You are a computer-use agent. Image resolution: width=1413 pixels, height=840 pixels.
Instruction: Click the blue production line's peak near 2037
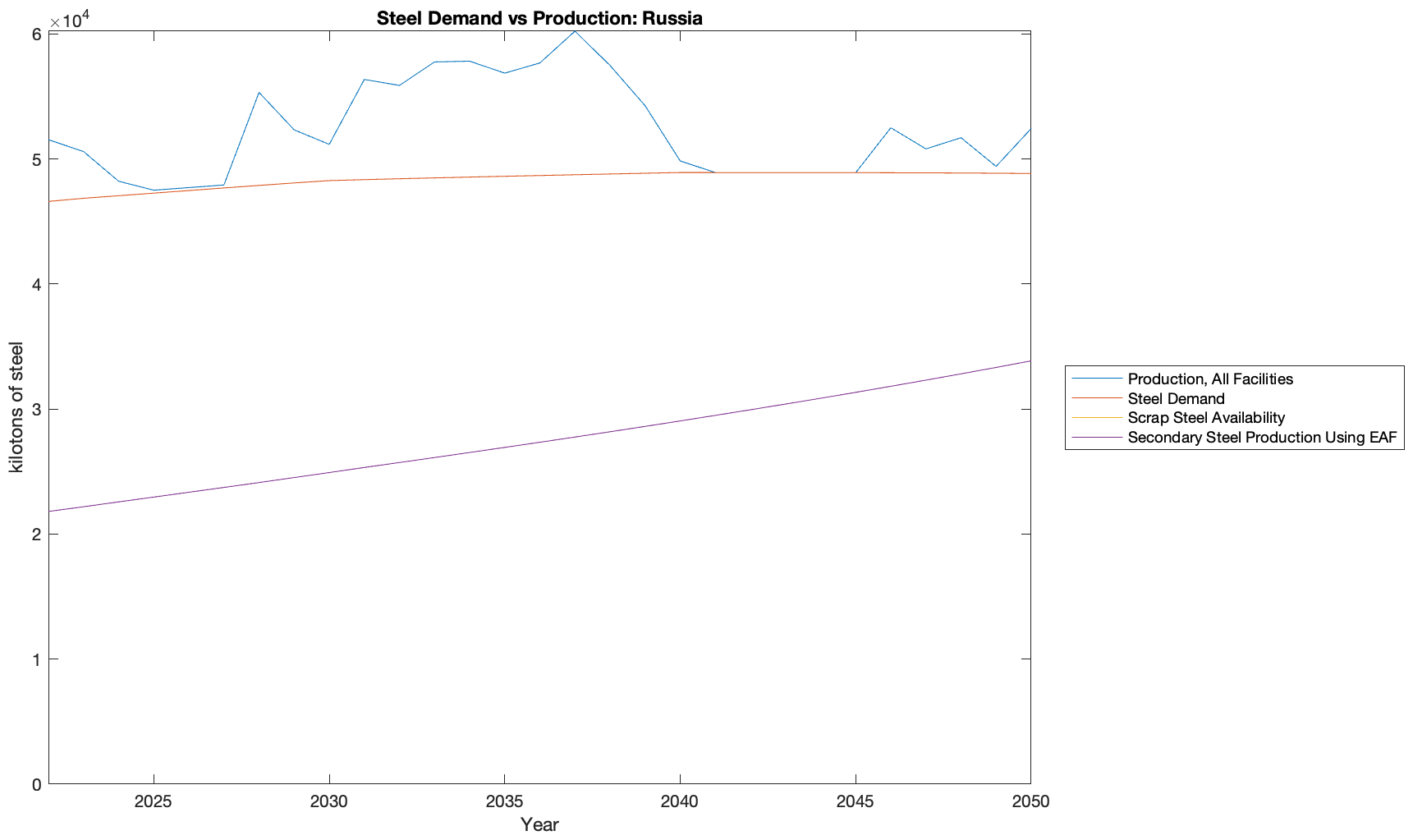tap(575, 31)
